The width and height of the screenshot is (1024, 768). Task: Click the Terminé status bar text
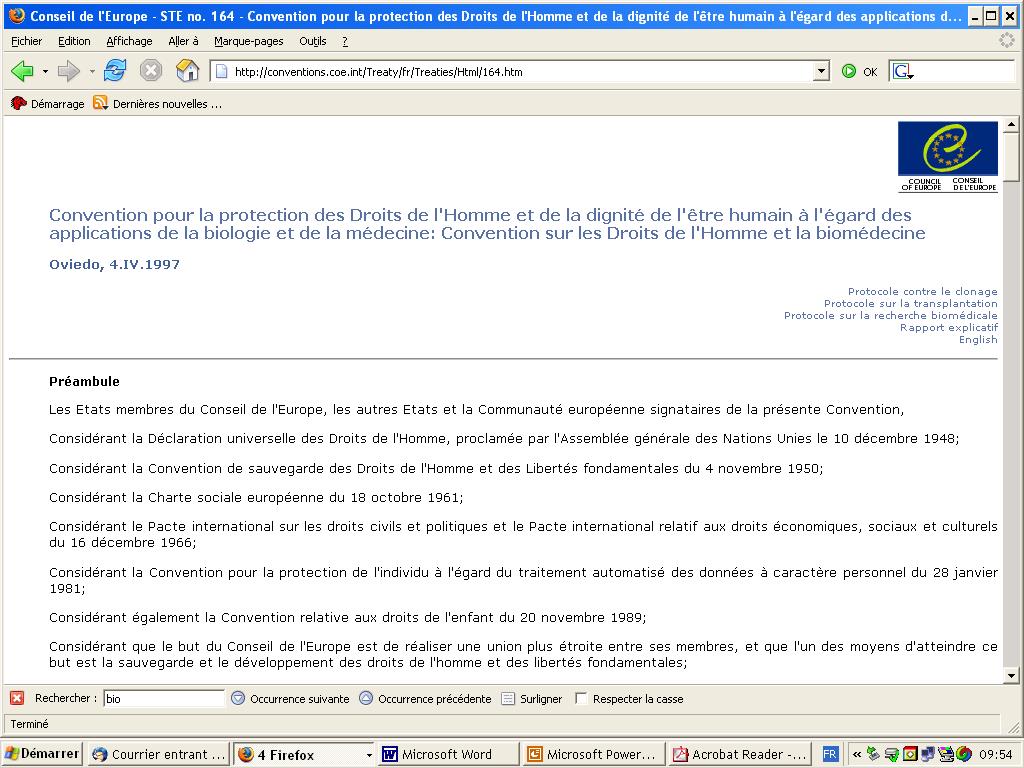point(29,724)
